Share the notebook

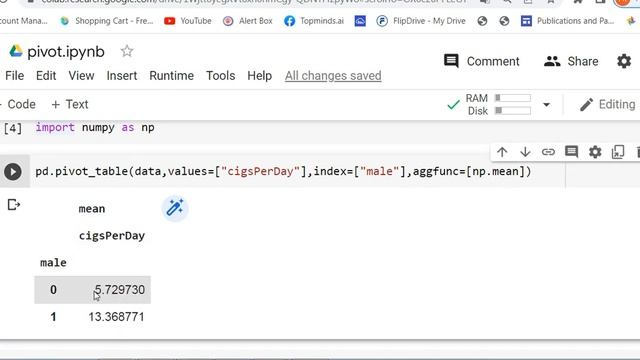click(571, 61)
